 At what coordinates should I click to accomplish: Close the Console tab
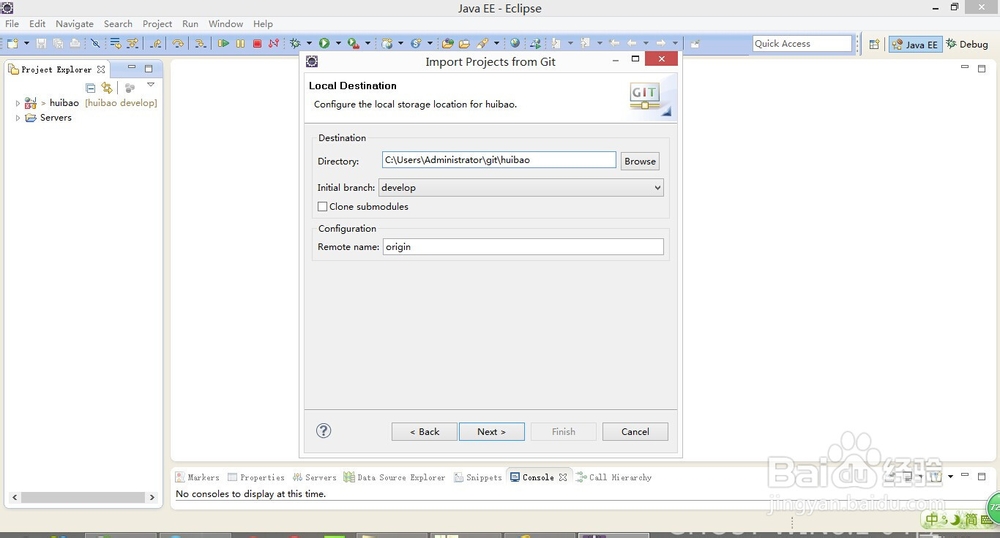coord(562,477)
